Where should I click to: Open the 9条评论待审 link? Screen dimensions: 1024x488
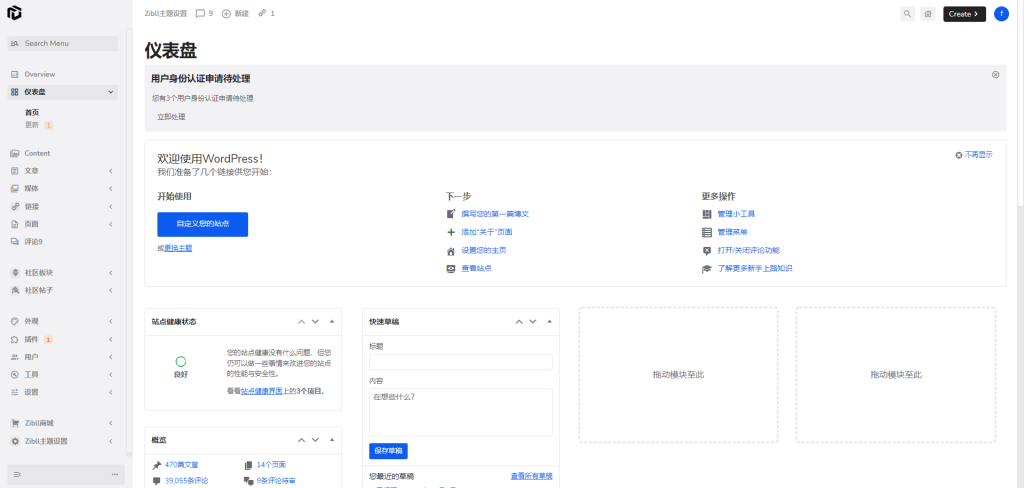[278, 481]
